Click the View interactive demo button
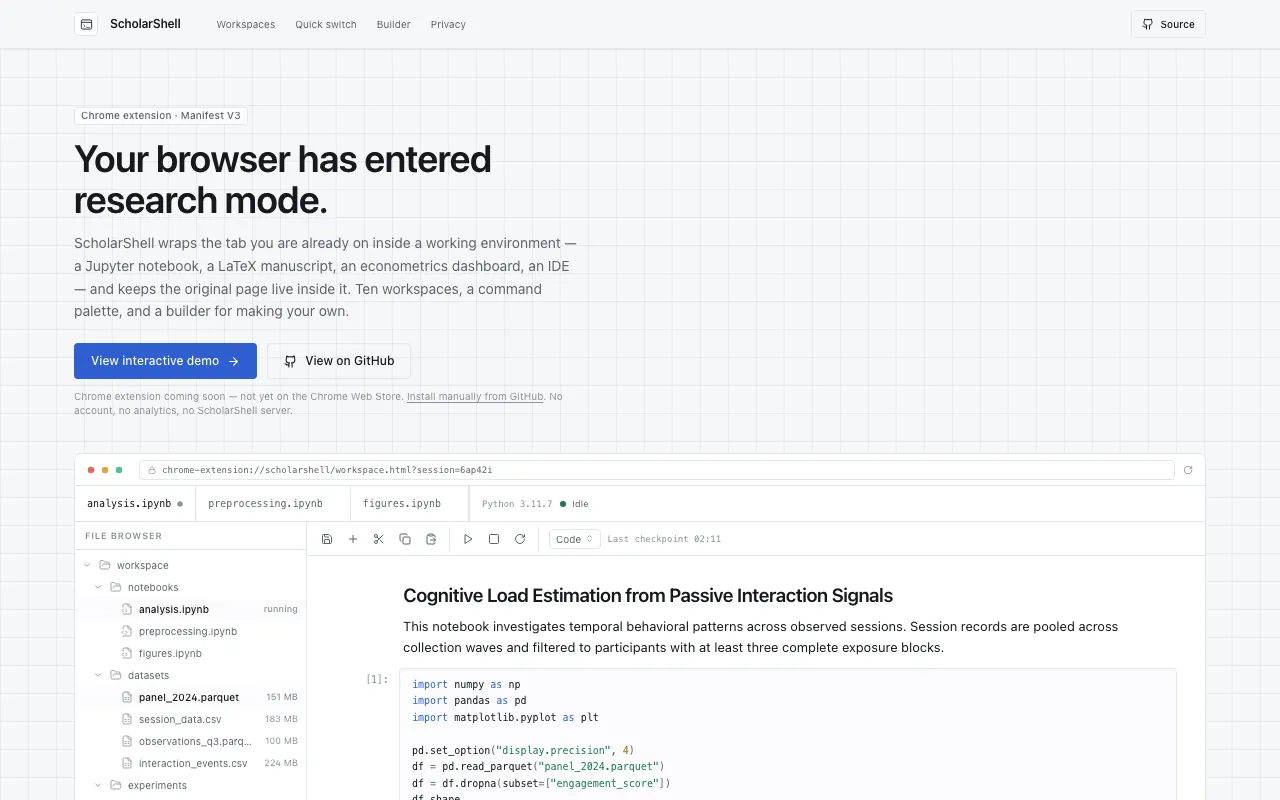Image resolution: width=1280 pixels, height=800 pixels. click(x=165, y=361)
